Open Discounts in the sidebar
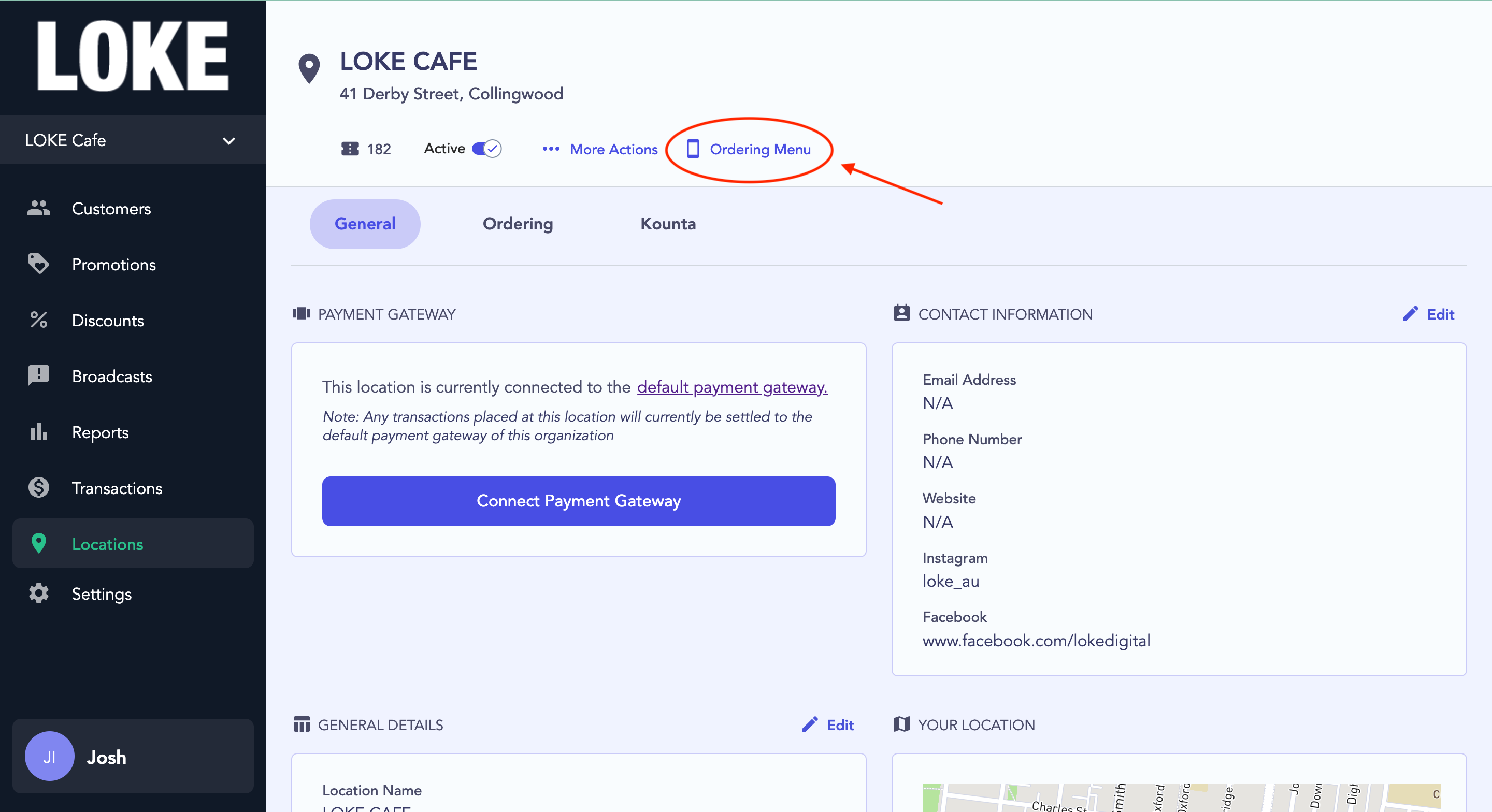 point(133,320)
